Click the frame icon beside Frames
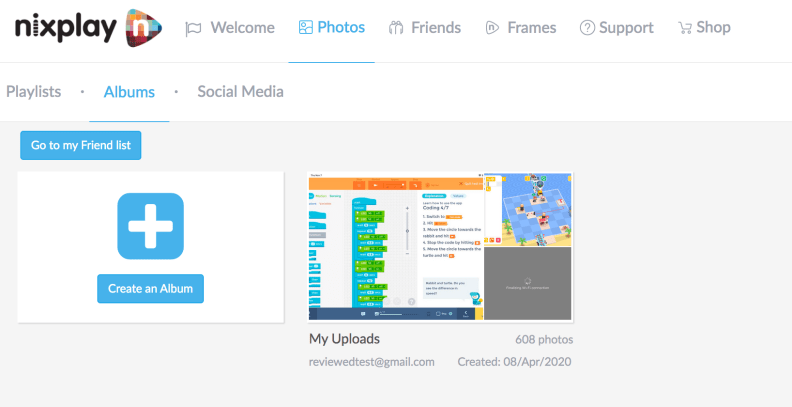Viewport: 792px width, 407px height. coord(492,28)
